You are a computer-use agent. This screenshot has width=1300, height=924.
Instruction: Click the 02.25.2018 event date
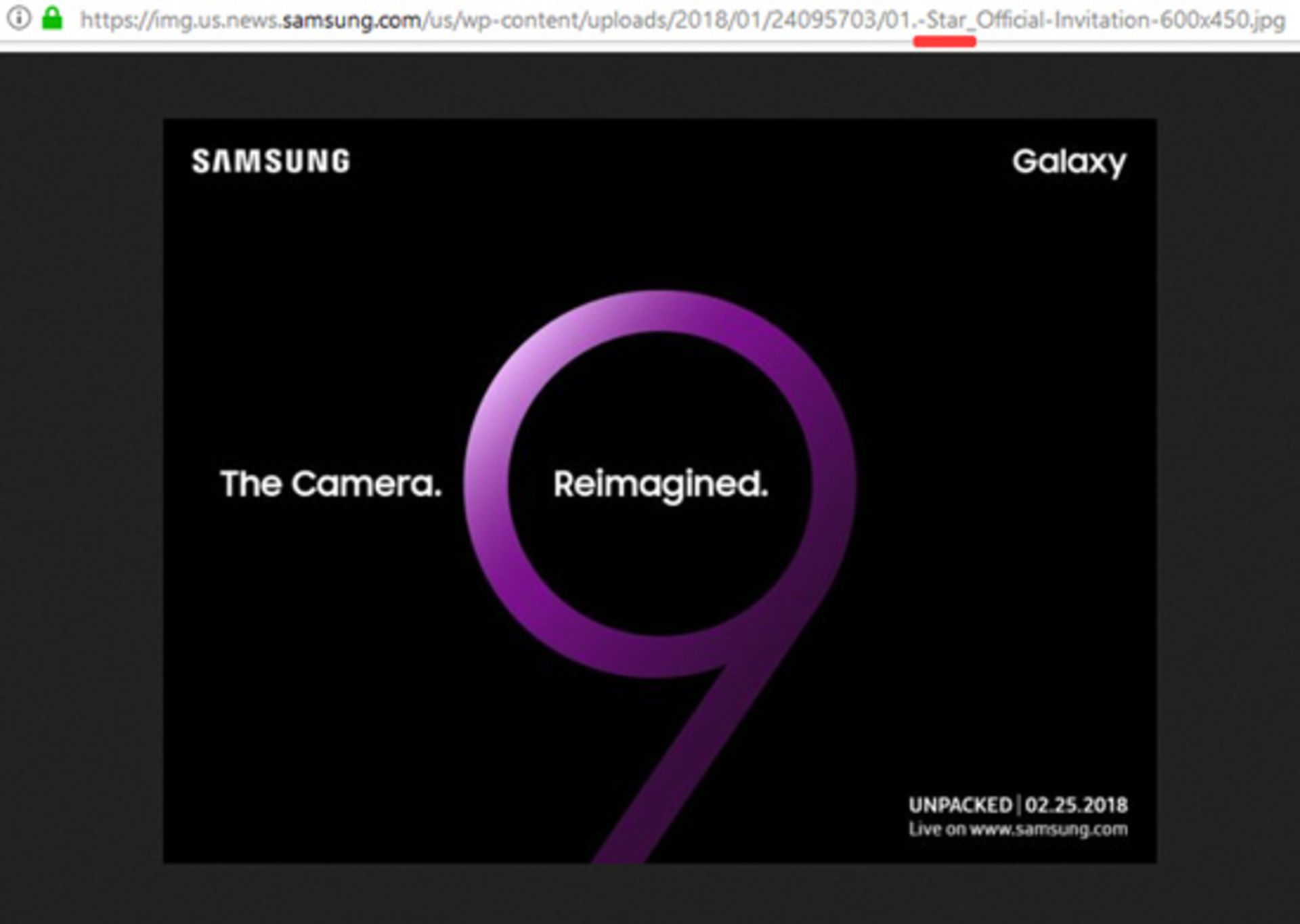coord(1076,805)
